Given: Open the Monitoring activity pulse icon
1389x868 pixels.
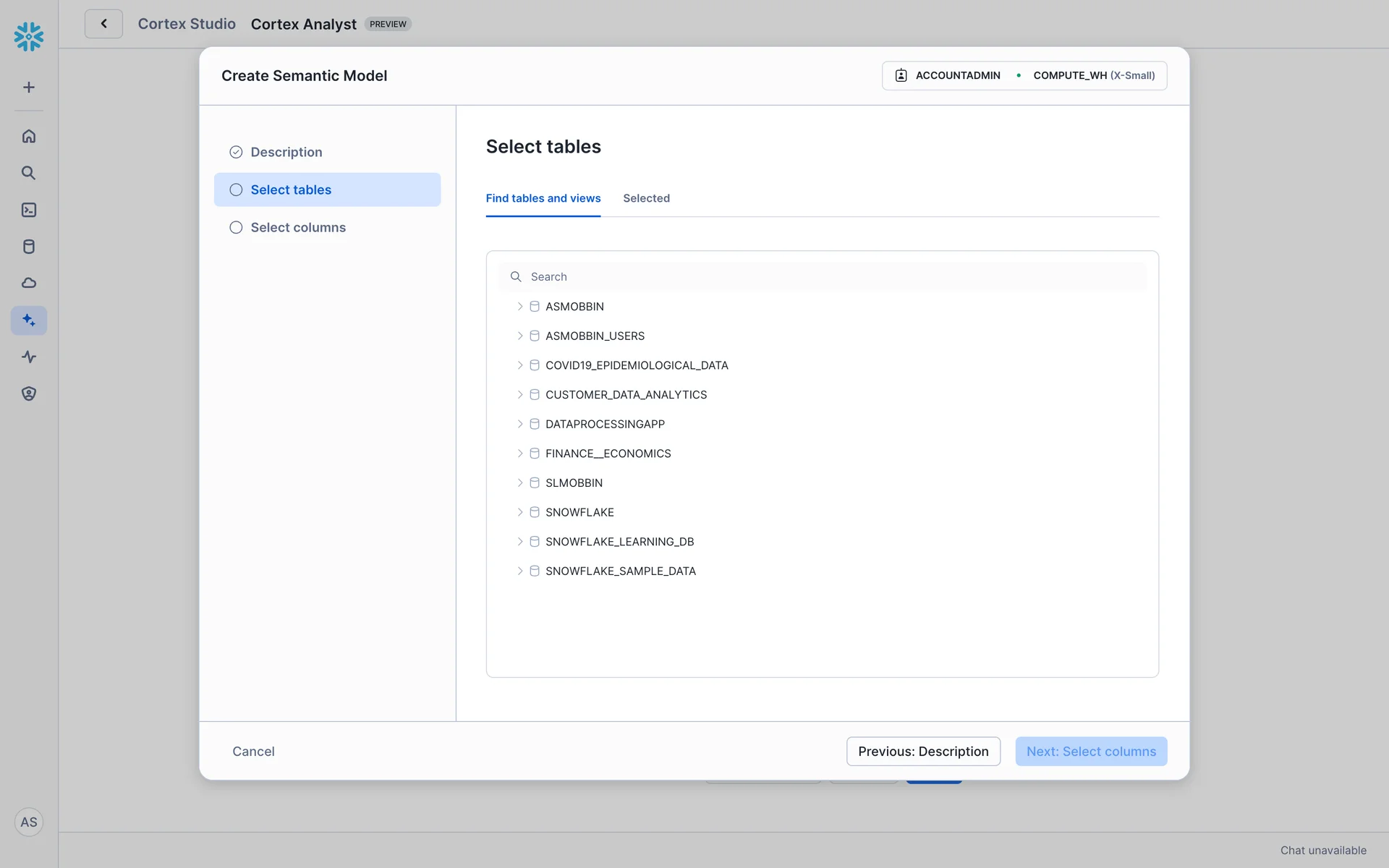Looking at the screenshot, I should click(29, 357).
